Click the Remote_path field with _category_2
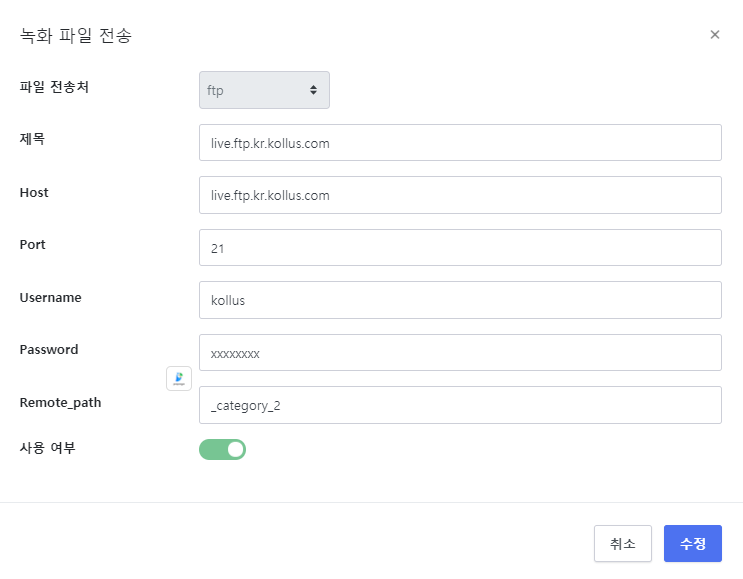This screenshot has width=743, height=579. pyautogui.click(x=460, y=405)
